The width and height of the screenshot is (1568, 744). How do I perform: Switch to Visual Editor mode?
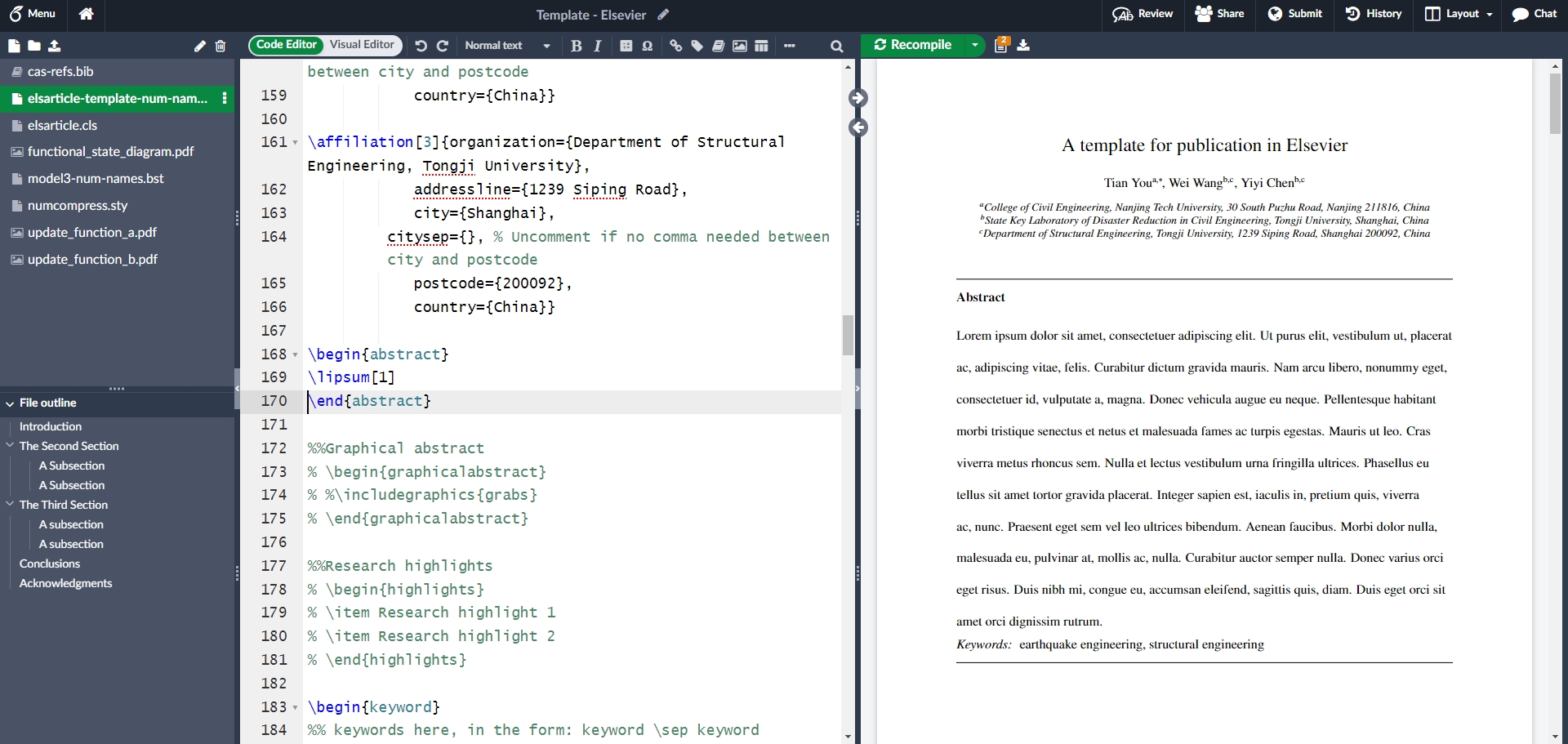point(362,45)
